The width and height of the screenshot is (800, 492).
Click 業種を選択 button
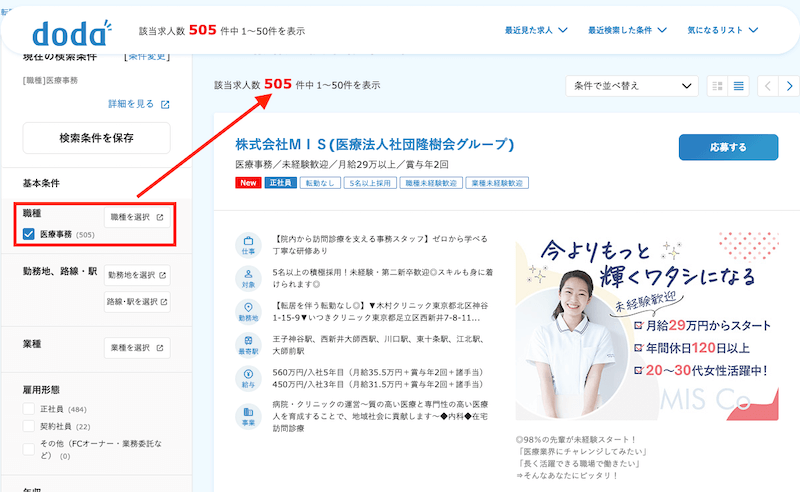[x=137, y=348]
